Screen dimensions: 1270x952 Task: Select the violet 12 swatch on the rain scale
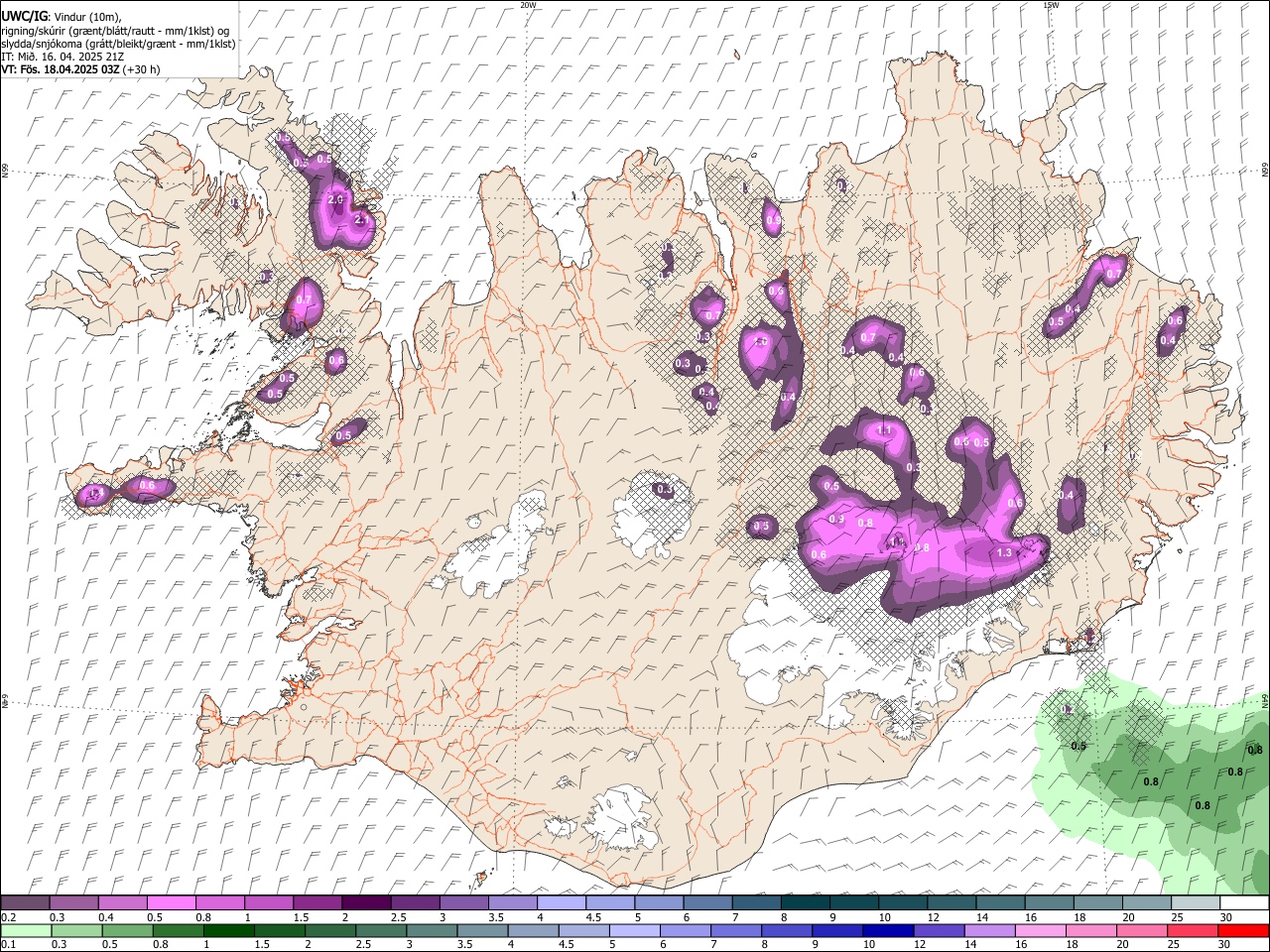point(940,930)
